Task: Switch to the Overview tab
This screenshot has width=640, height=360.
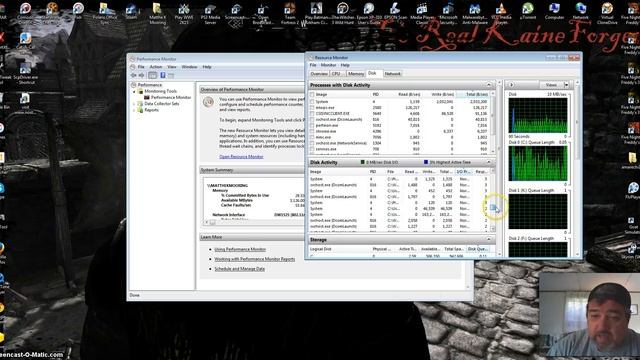Action: pyautogui.click(x=319, y=74)
